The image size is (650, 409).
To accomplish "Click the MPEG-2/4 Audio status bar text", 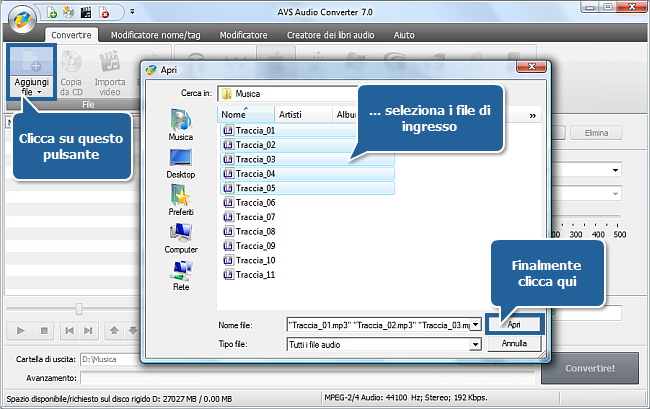I will point(406,398).
